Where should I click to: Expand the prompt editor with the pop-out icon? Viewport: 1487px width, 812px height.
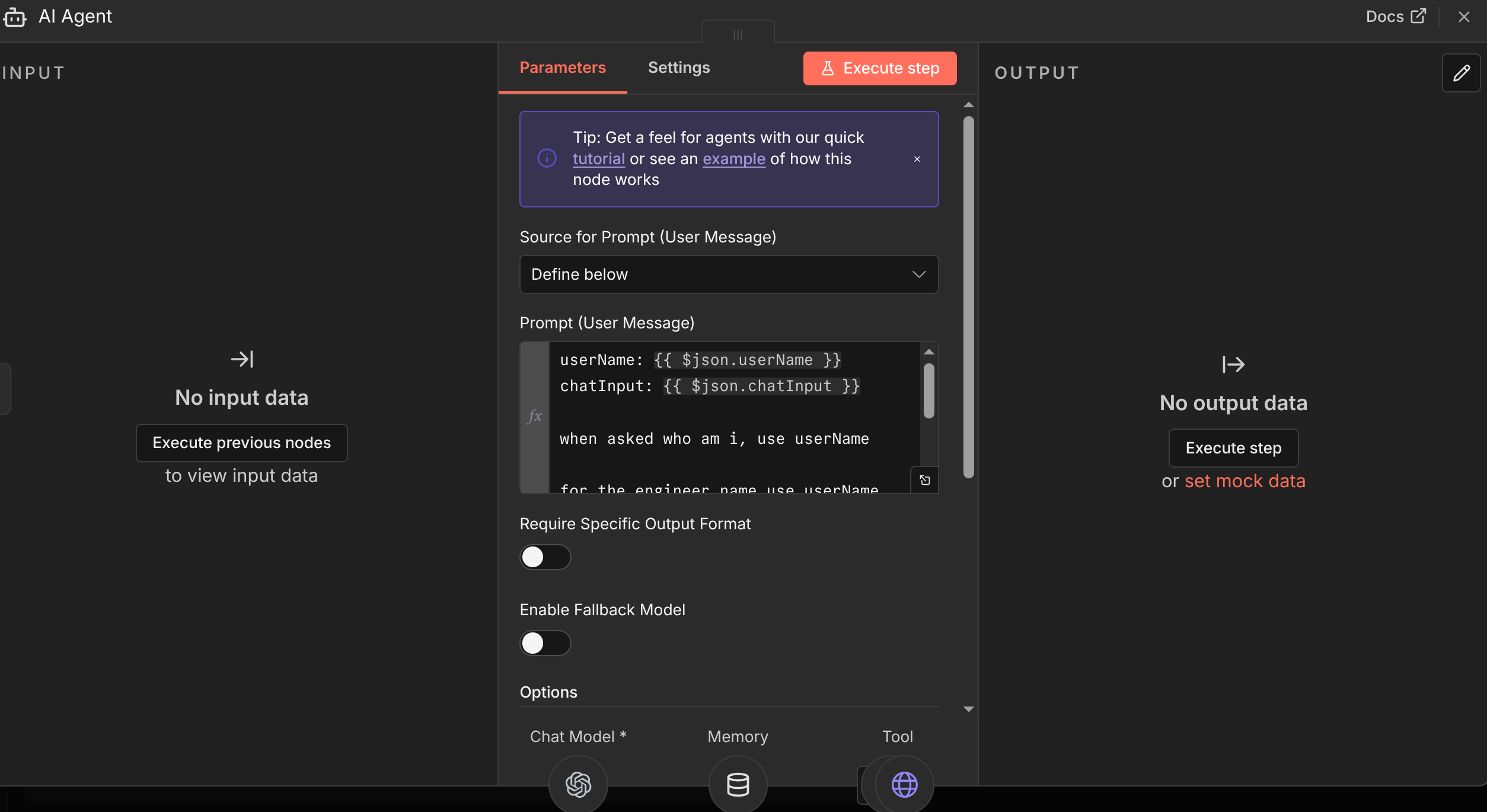924,480
